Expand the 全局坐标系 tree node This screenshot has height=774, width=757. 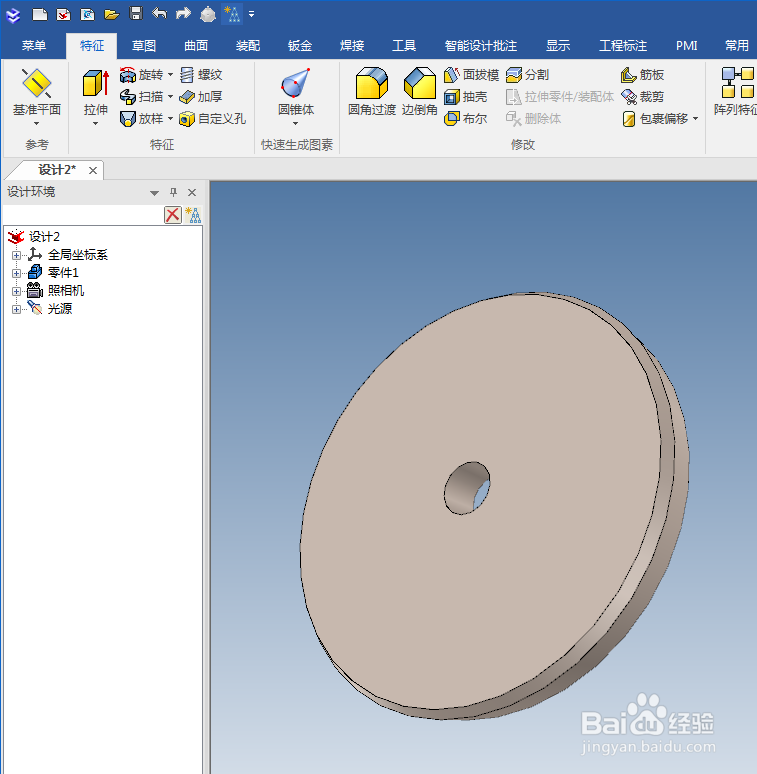pos(16,255)
